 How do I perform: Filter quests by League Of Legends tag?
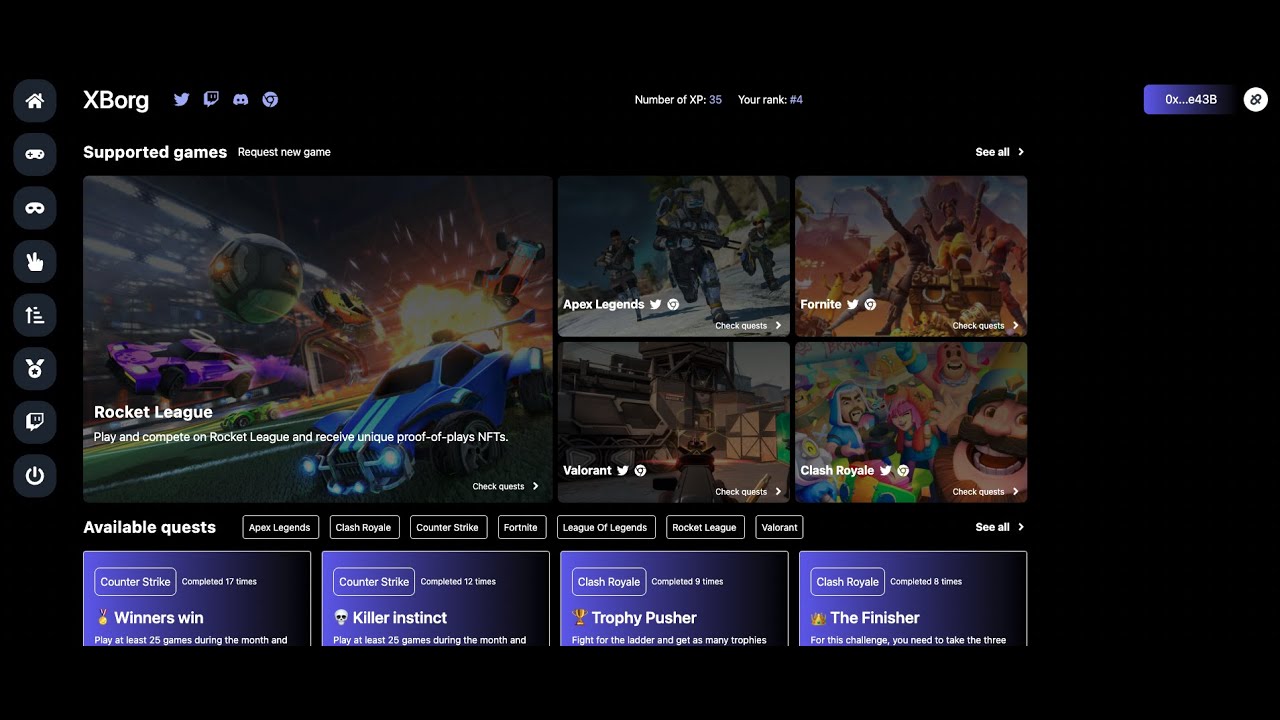(605, 527)
